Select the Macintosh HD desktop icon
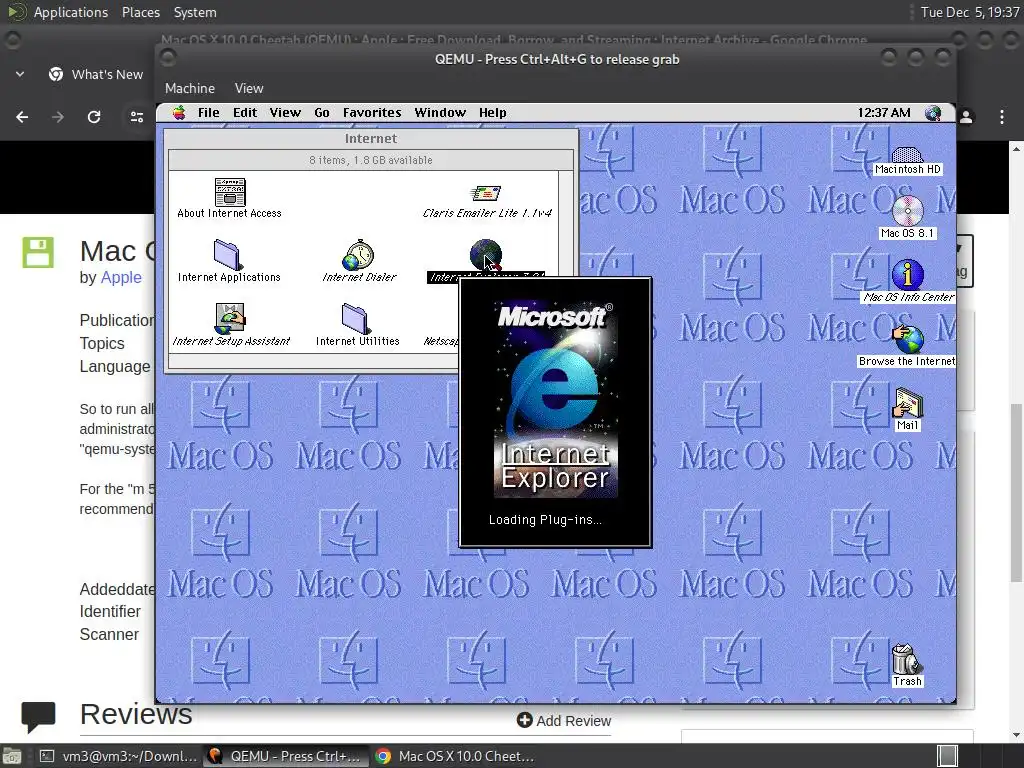Viewport: 1024px width, 768px height. pyautogui.click(x=907, y=161)
